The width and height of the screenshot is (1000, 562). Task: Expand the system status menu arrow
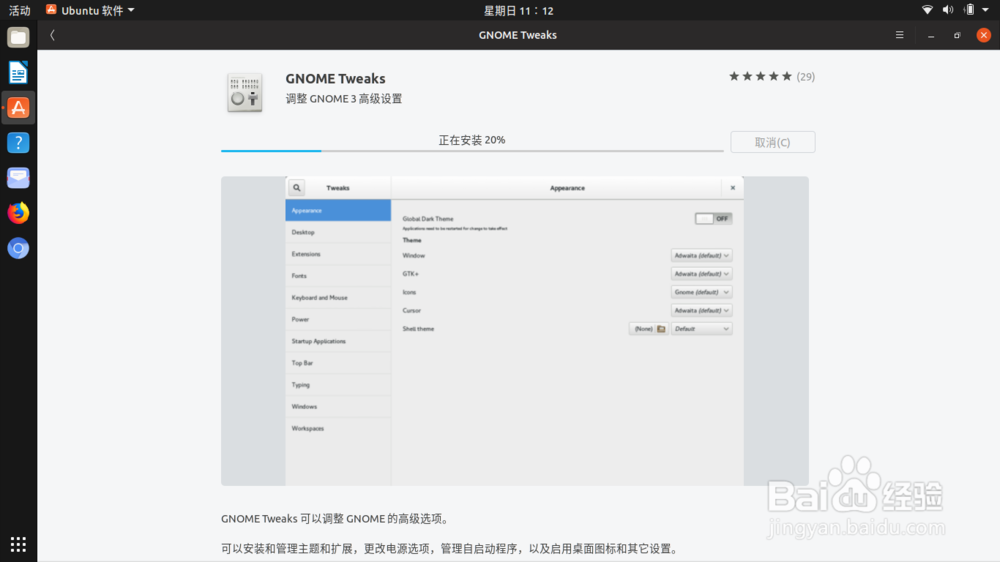986,10
